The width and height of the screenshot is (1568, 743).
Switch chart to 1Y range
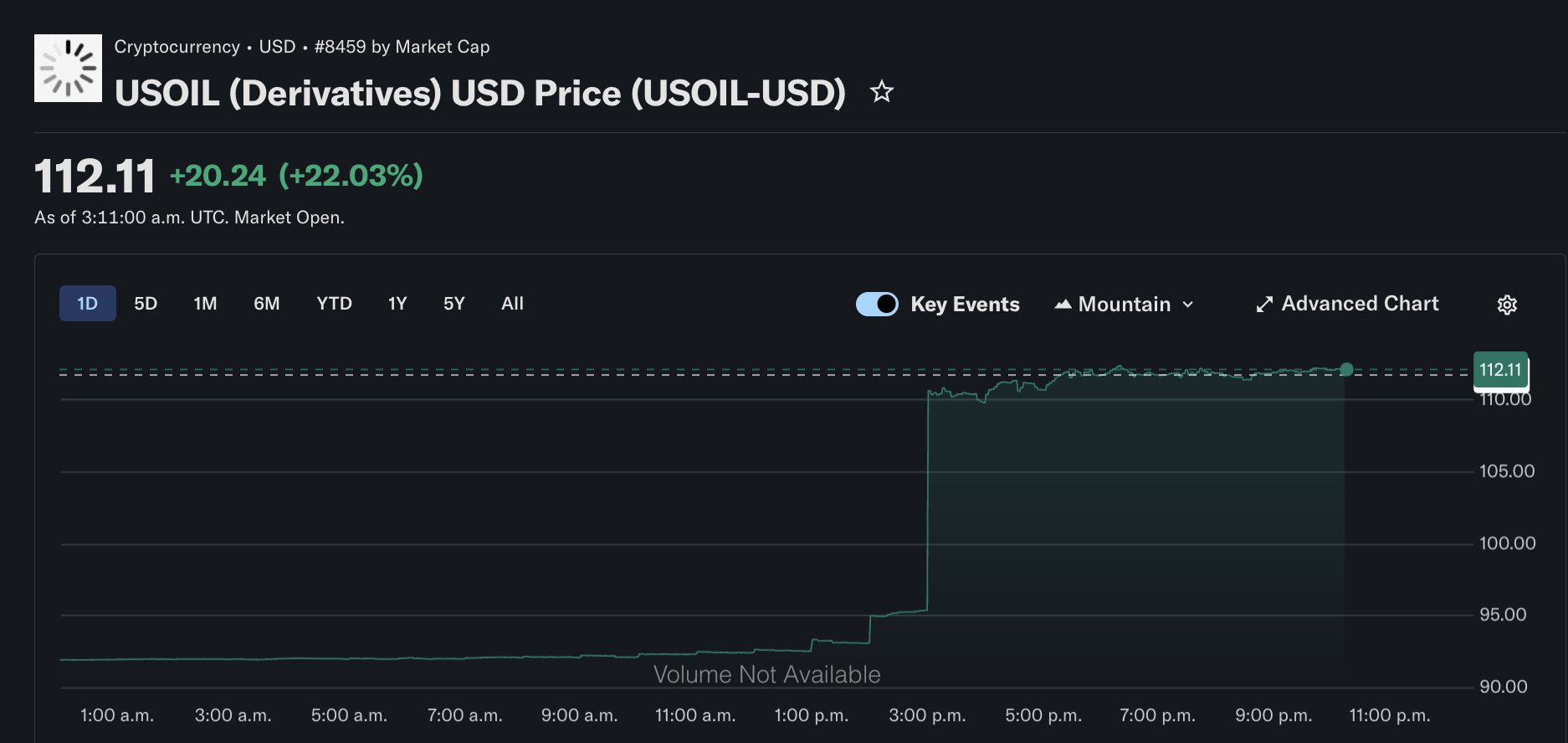tap(397, 304)
